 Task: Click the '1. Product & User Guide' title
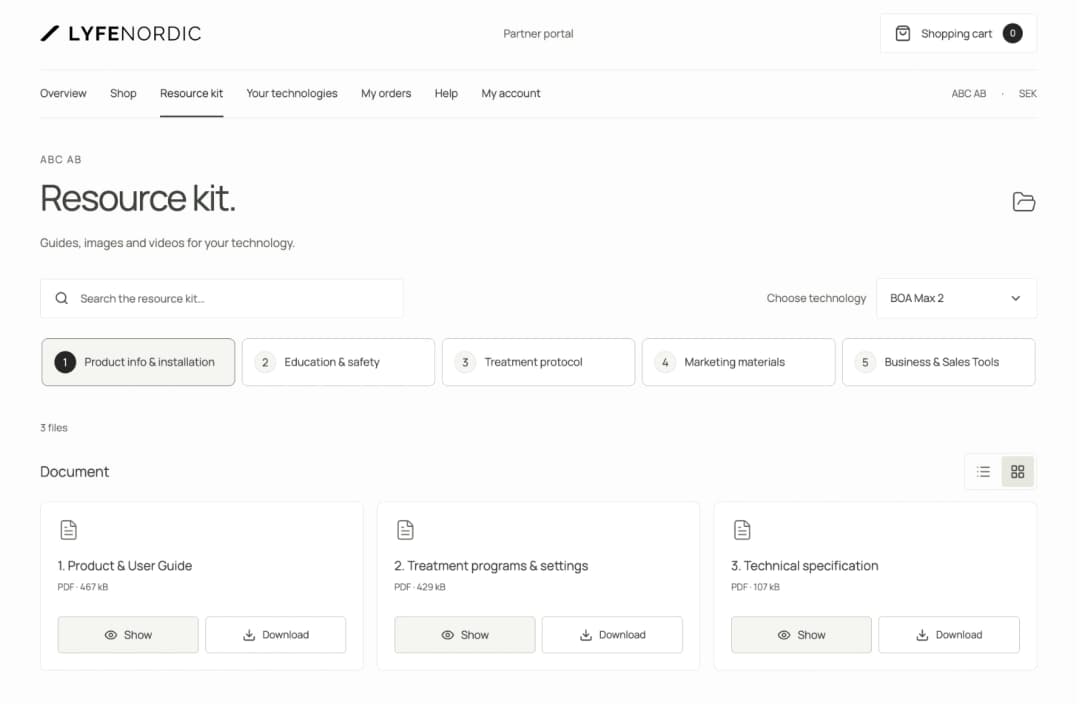(x=125, y=566)
